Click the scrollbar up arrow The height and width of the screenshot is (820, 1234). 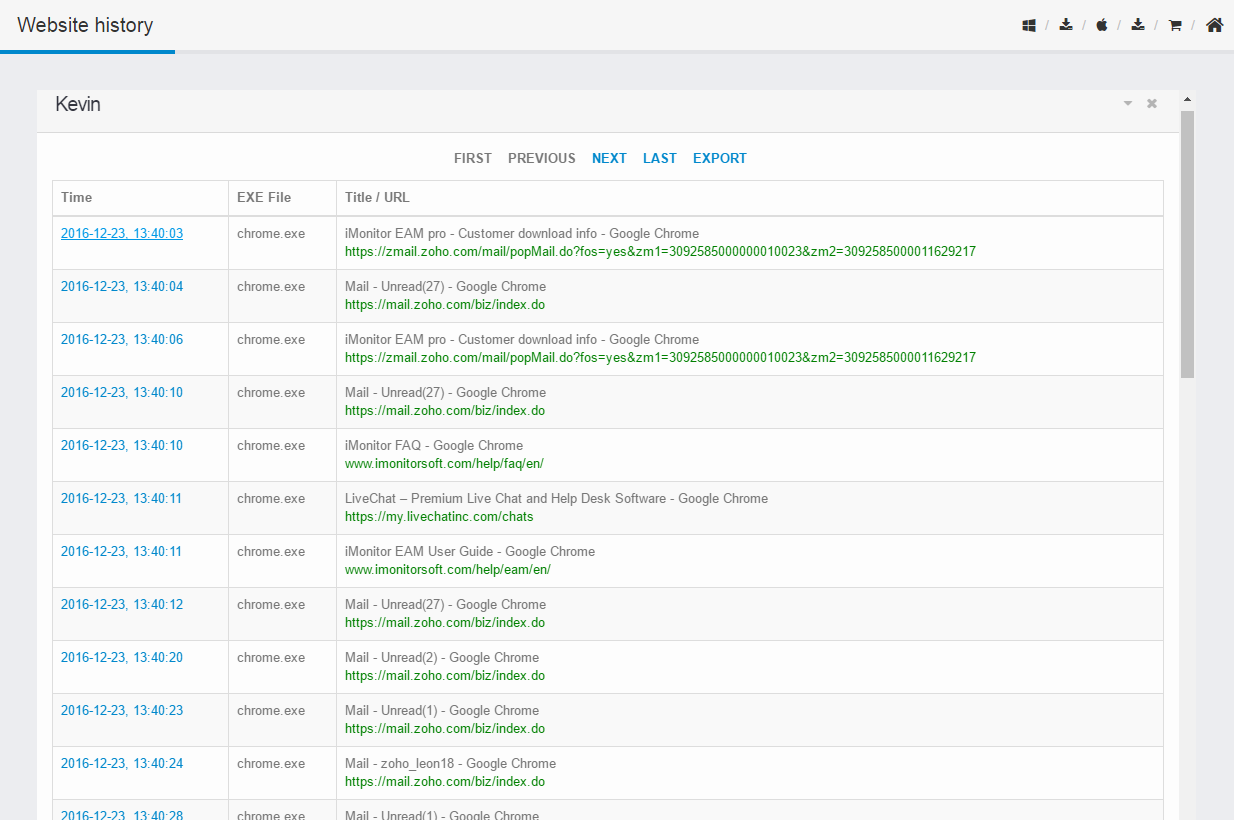(1187, 100)
